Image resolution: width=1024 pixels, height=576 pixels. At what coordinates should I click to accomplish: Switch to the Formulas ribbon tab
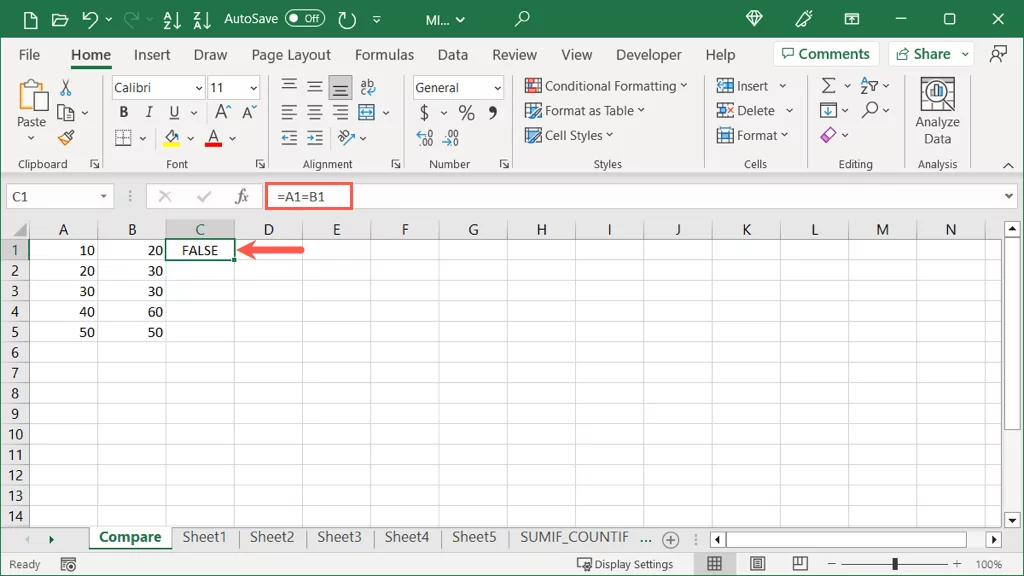pos(384,55)
